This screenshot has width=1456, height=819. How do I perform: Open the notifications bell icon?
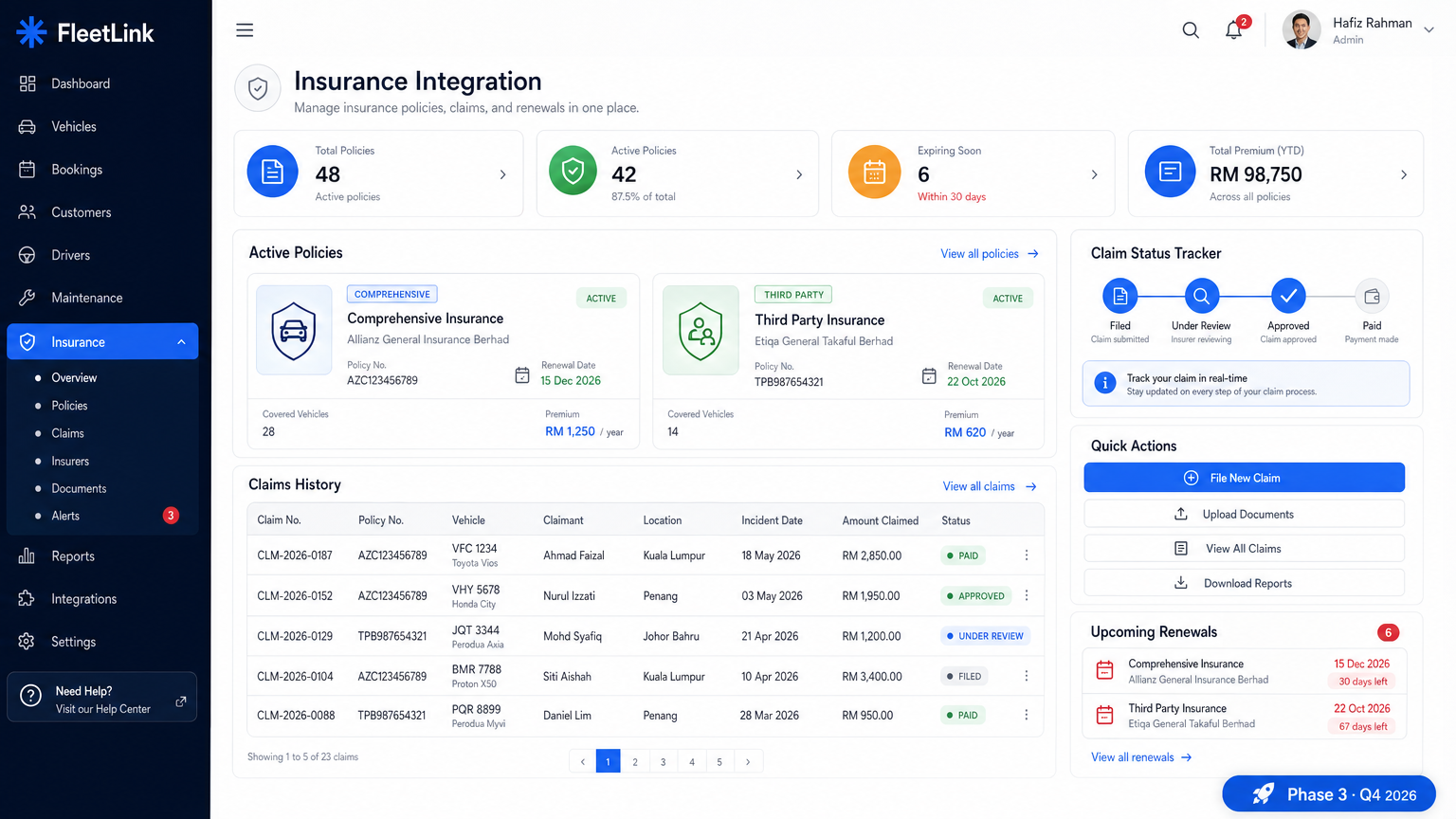[x=1233, y=29]
